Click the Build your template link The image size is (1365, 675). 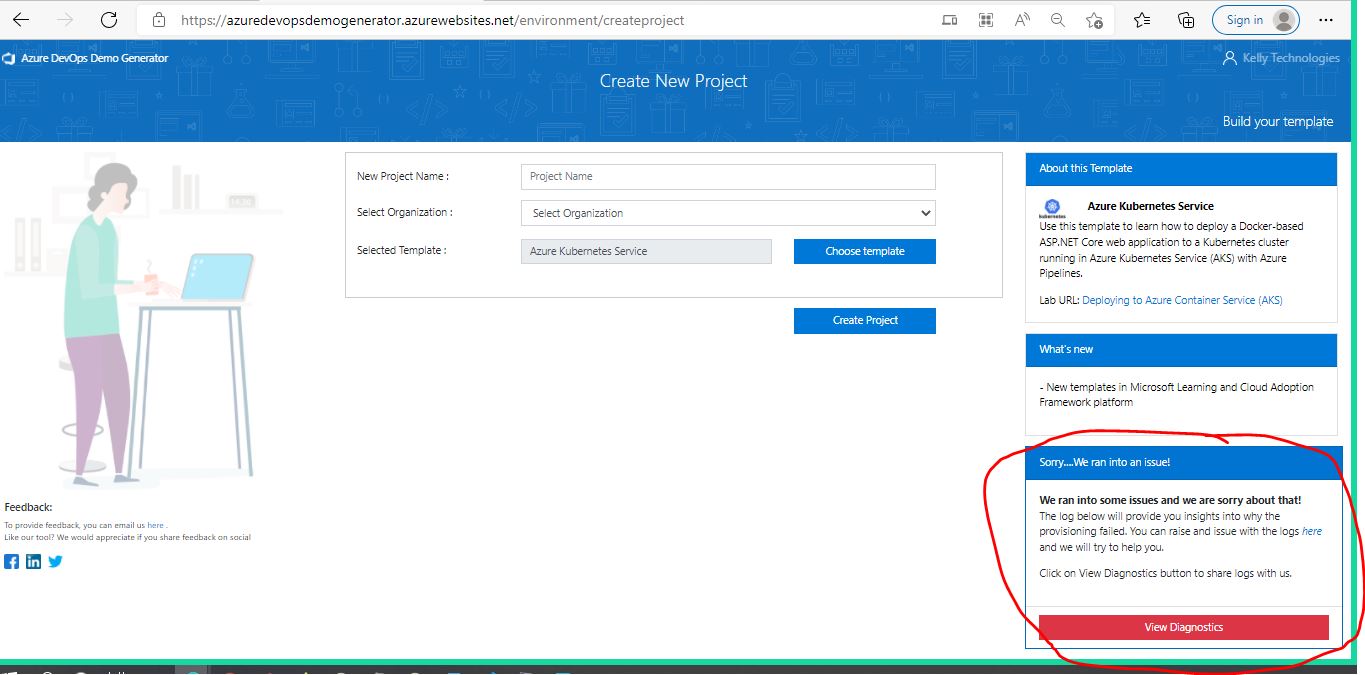click(1278, 121)
